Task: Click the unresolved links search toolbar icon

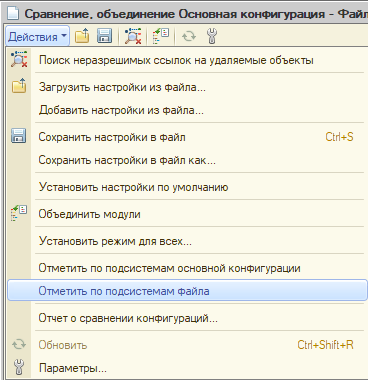Action: pos(133,36)
